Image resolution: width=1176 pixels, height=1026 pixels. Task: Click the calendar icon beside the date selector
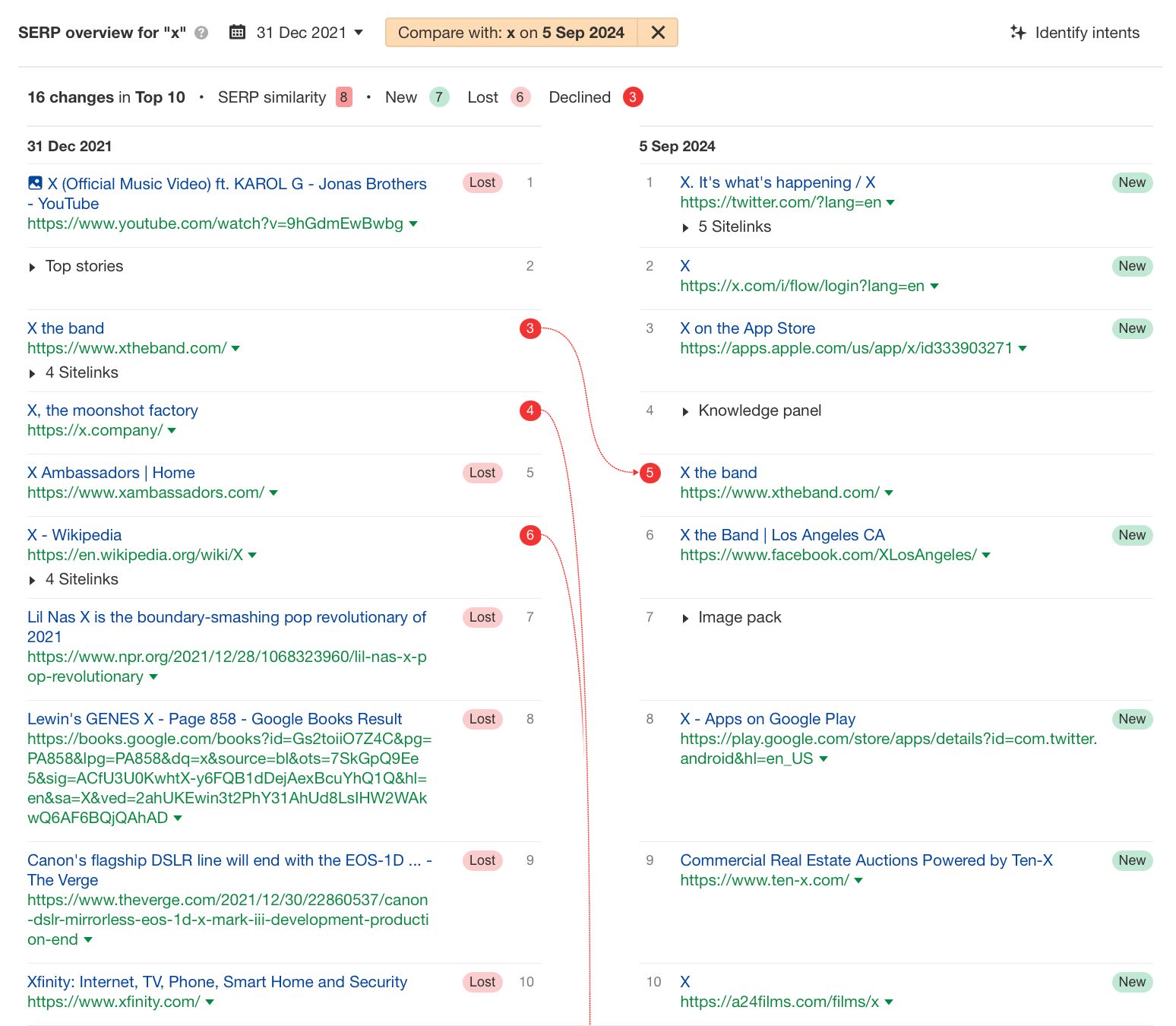coord(238,32)
